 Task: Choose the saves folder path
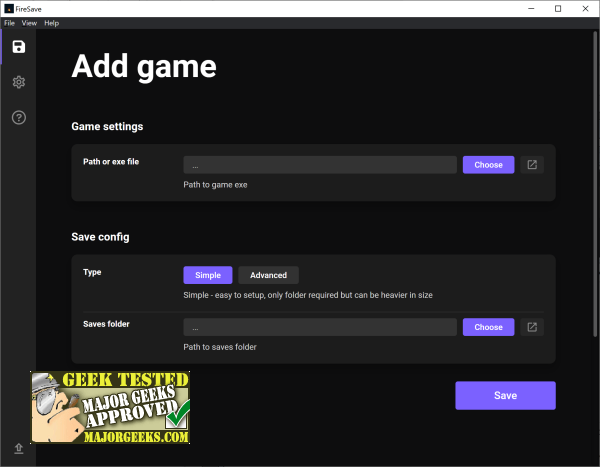pos(488,327)
